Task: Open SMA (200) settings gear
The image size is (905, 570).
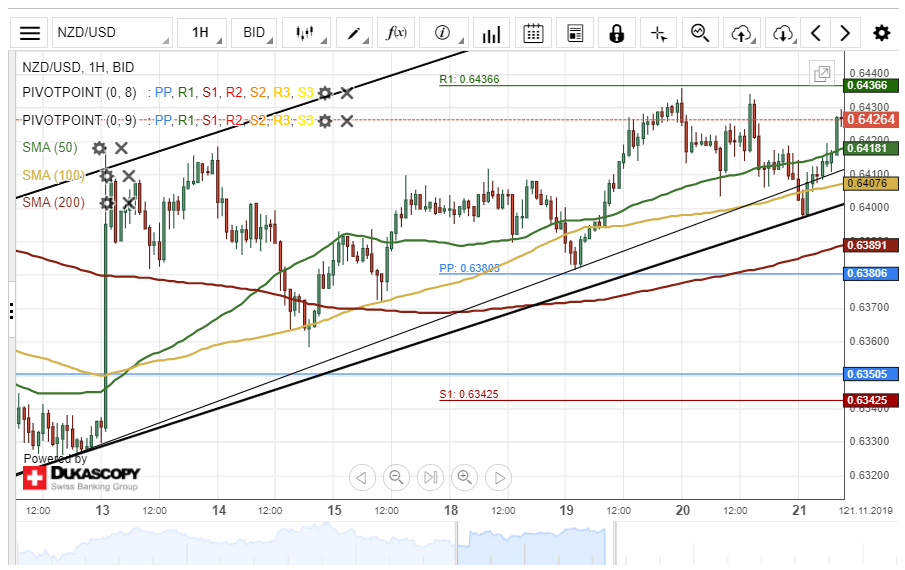Action: tap(107, 203)
